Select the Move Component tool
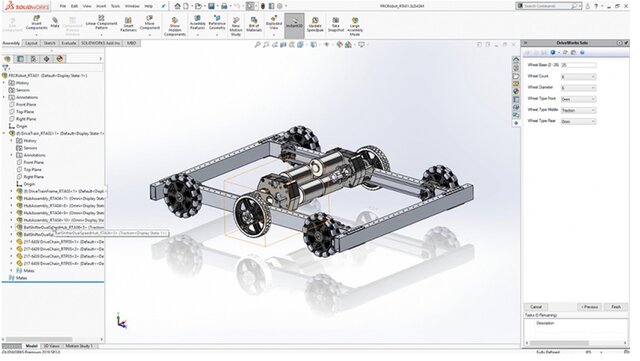 pos(149,23)
